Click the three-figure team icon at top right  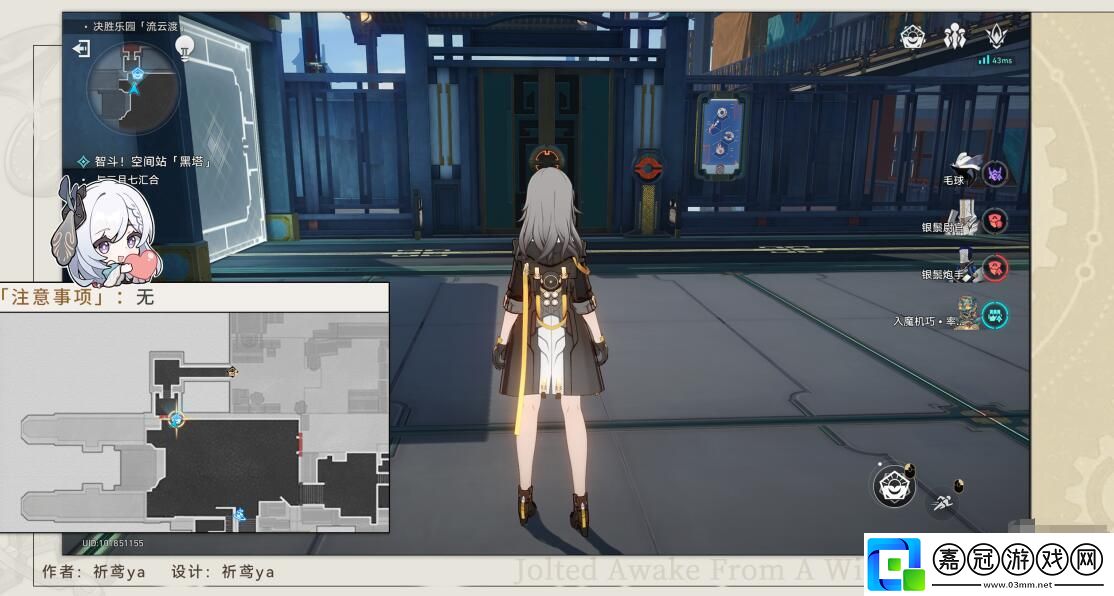[954, 36]
